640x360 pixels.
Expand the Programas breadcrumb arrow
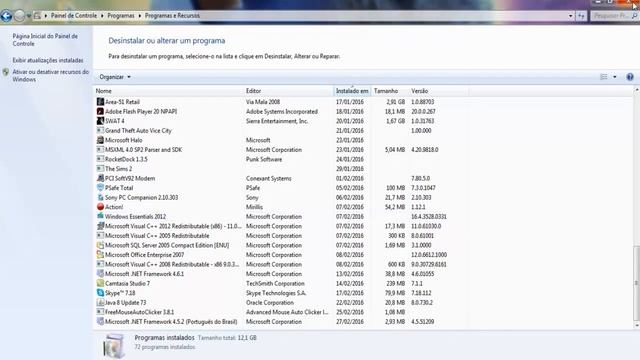point(140,16)
